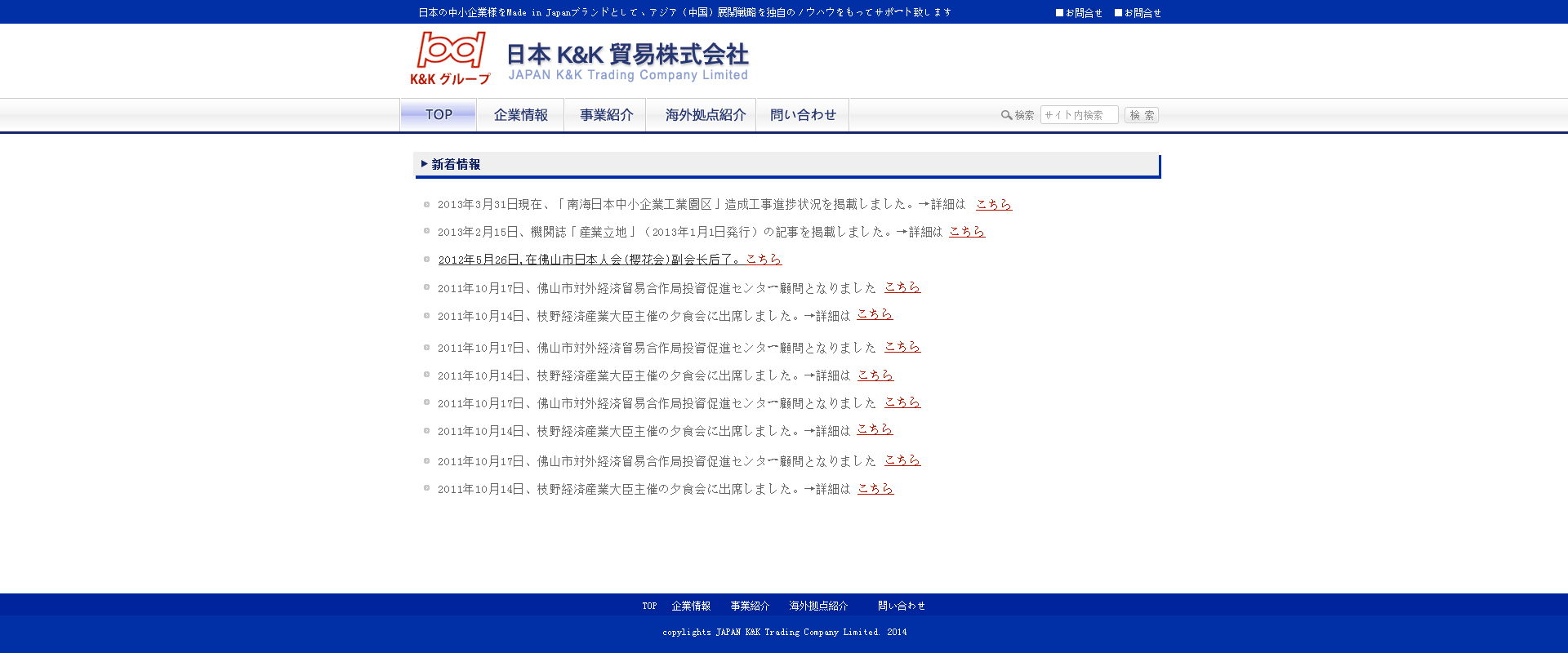The image size is (1568, 653).
Task: Open こちら link for 2013年2月15日 news
Action: (967, 232)
